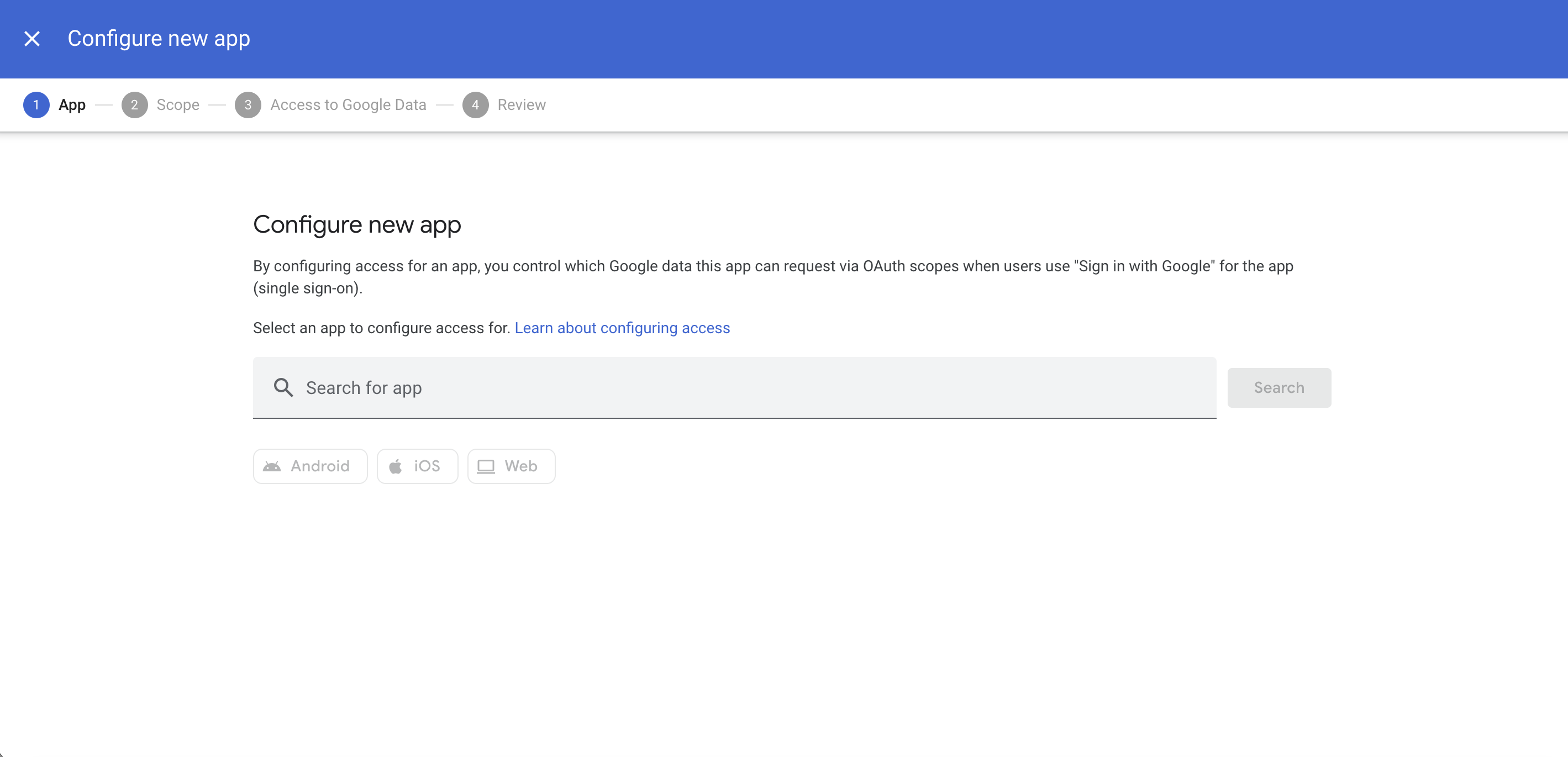Close the Configure new app dialog
1568x757 pixels.
pos(31,39)
